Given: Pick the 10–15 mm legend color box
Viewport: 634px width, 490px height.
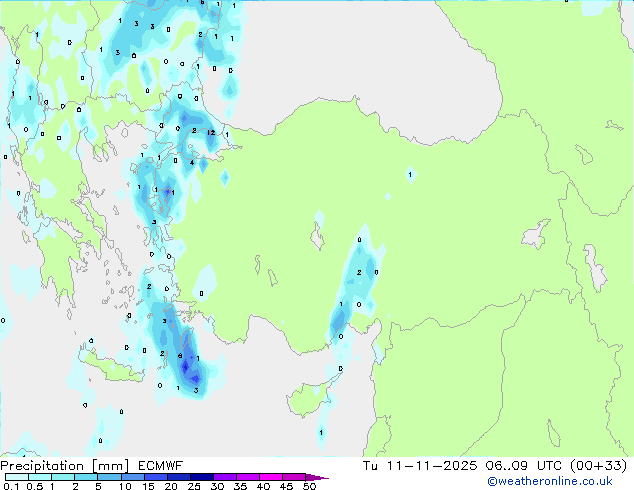Looking at the screenshot, I should click(132, 477).
